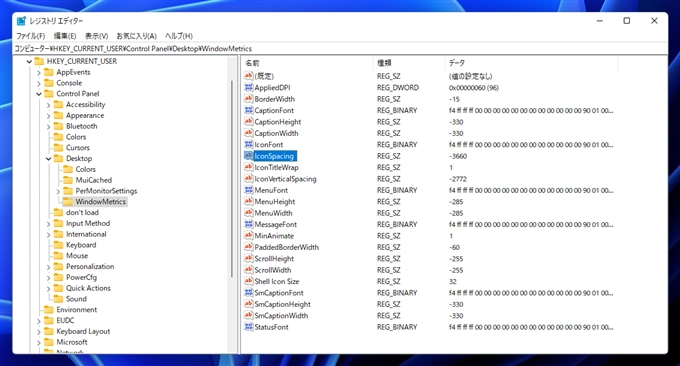Click the -2772 data value
This screenshot has height=366, width=680.
[x=458, y=179]
